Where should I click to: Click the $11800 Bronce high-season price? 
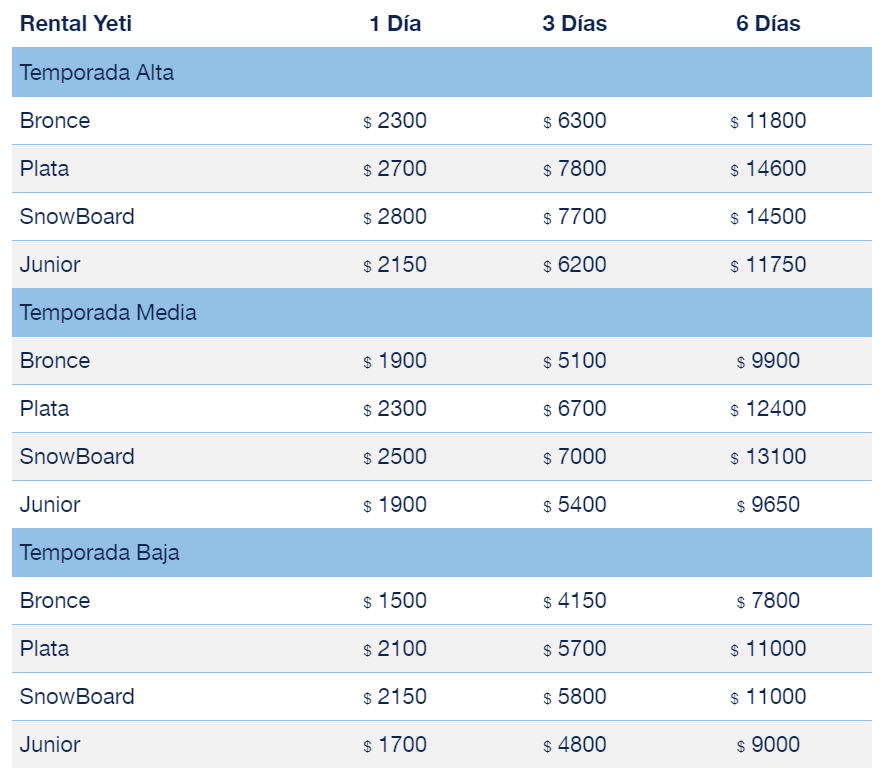[x=768, y=121]
